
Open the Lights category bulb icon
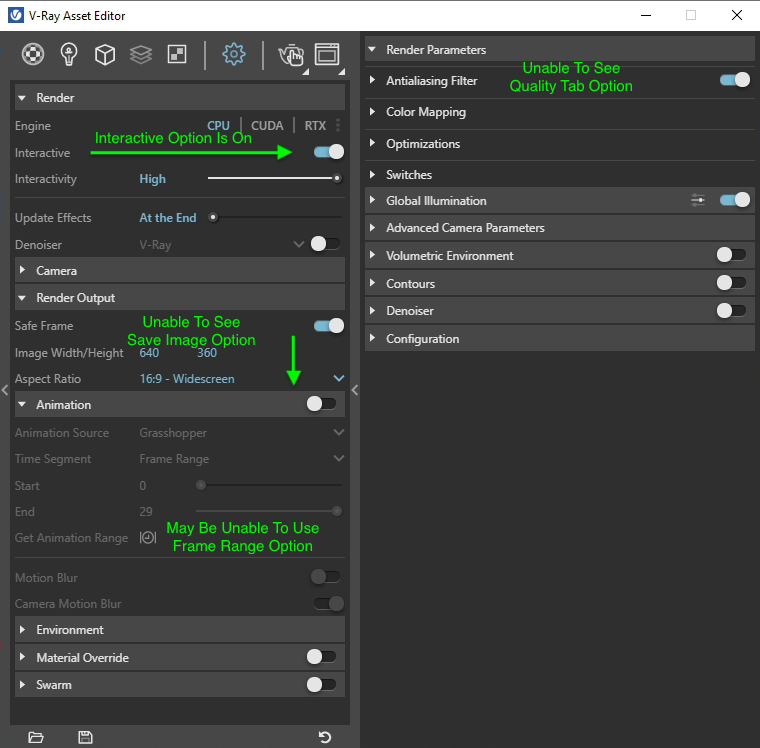[x=69, y=54]
